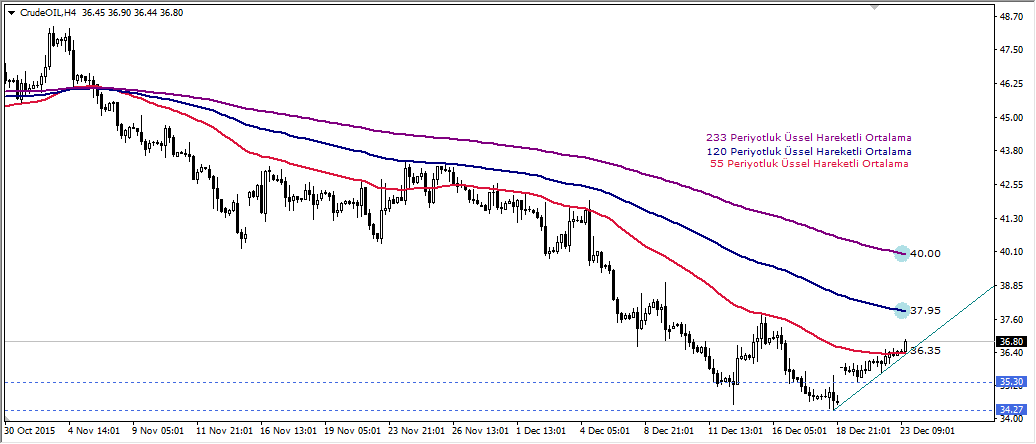Select the blue circle marker at 37.95
Screen dimensions: 1036x444
tap(902, 310)
